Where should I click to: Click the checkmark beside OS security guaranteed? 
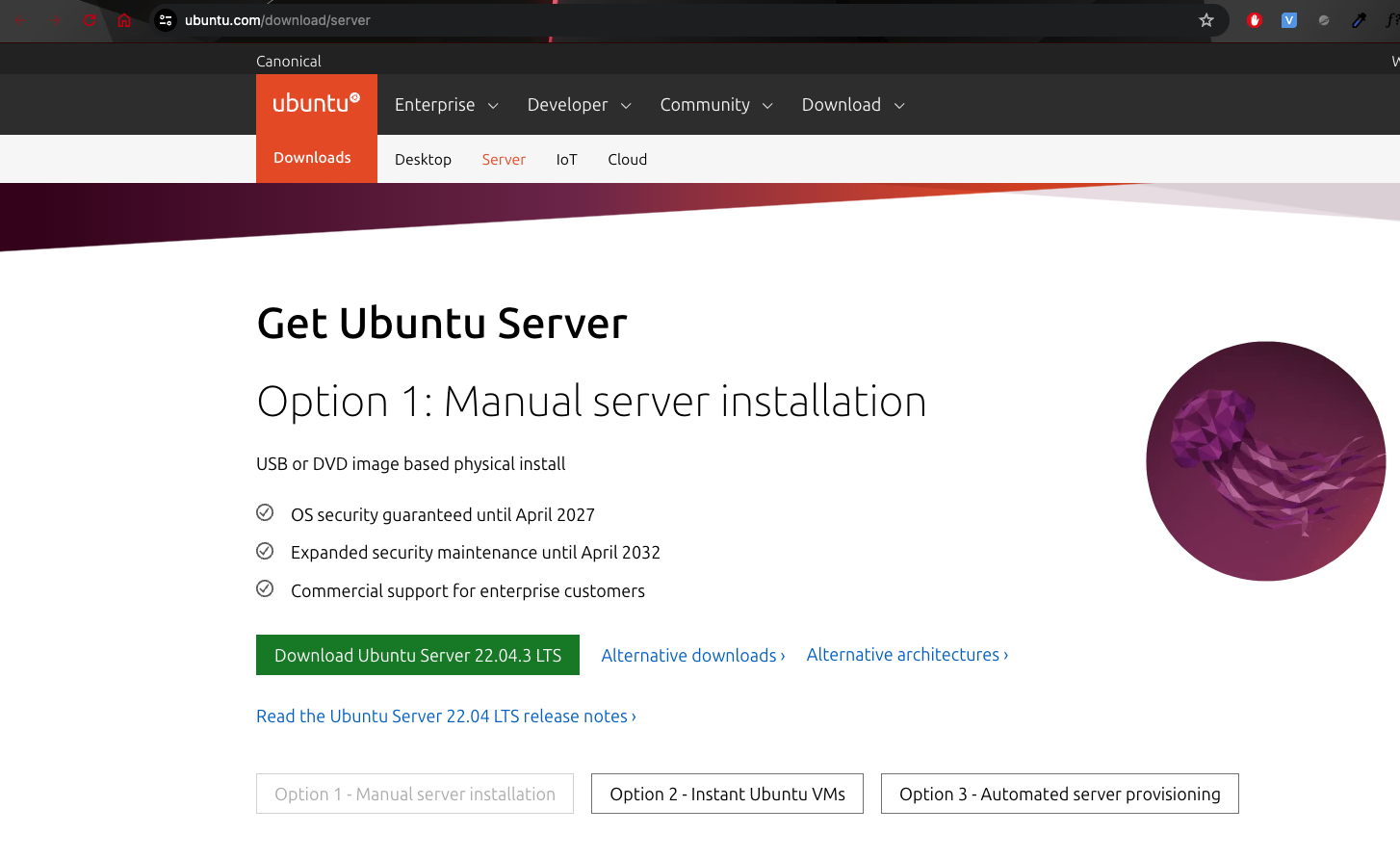pos(265,512)
